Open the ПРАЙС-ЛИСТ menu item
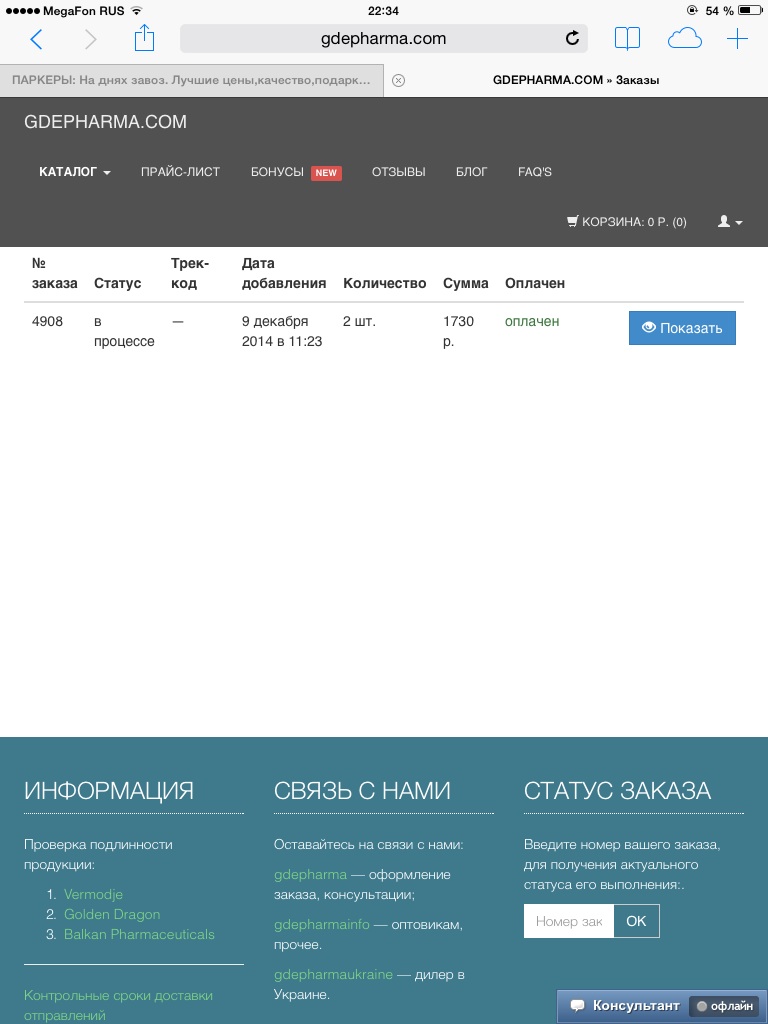The width and height of the screenshot is (768, 1024). (180, 172)
